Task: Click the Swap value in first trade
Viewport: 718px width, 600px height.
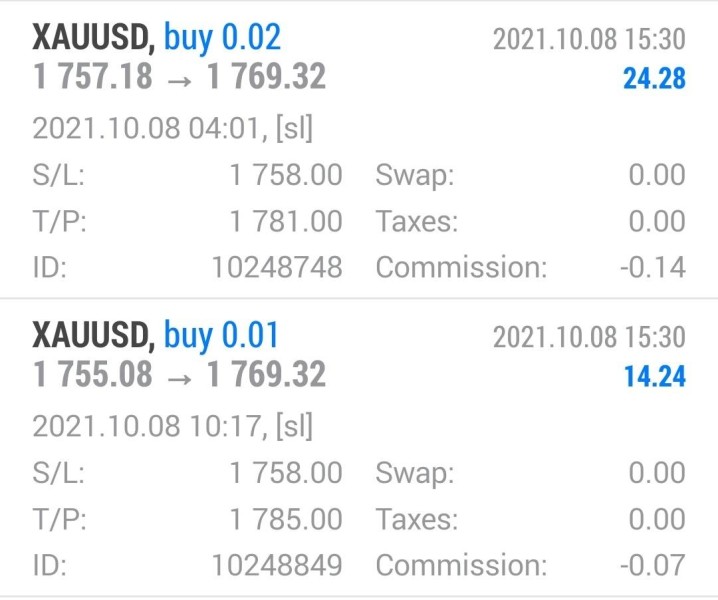Action: 657,175
